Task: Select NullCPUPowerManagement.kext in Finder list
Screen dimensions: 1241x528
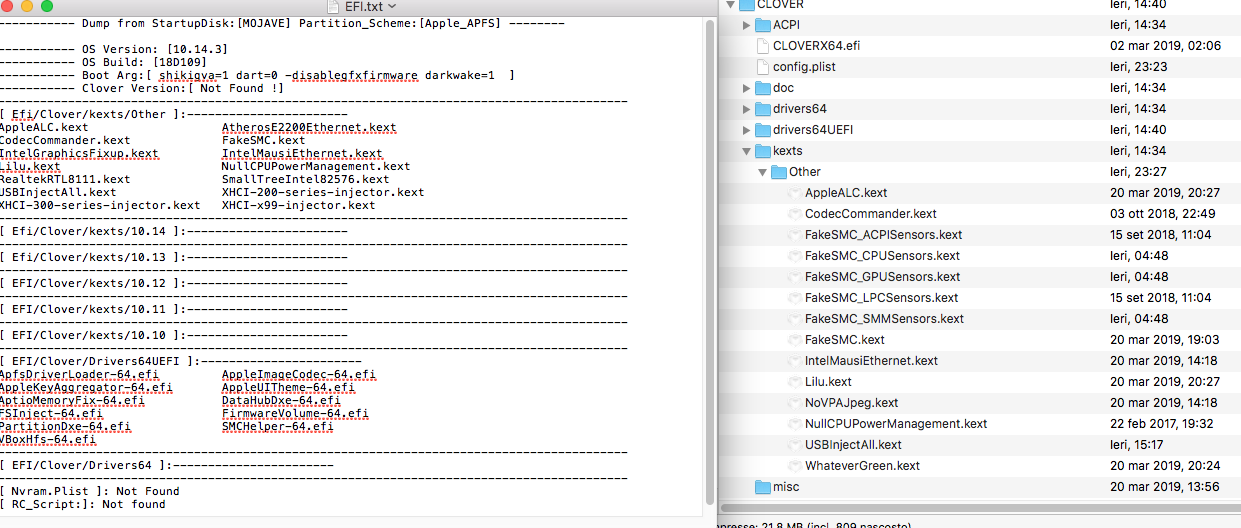Action: click(x=896, y=424)
